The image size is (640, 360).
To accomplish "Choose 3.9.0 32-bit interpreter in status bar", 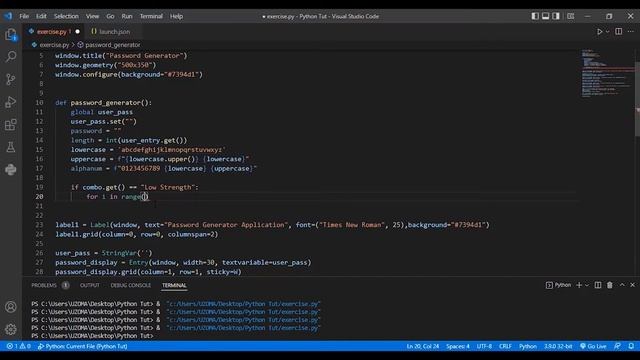I will pyautogui.click(x=558, y=346).
